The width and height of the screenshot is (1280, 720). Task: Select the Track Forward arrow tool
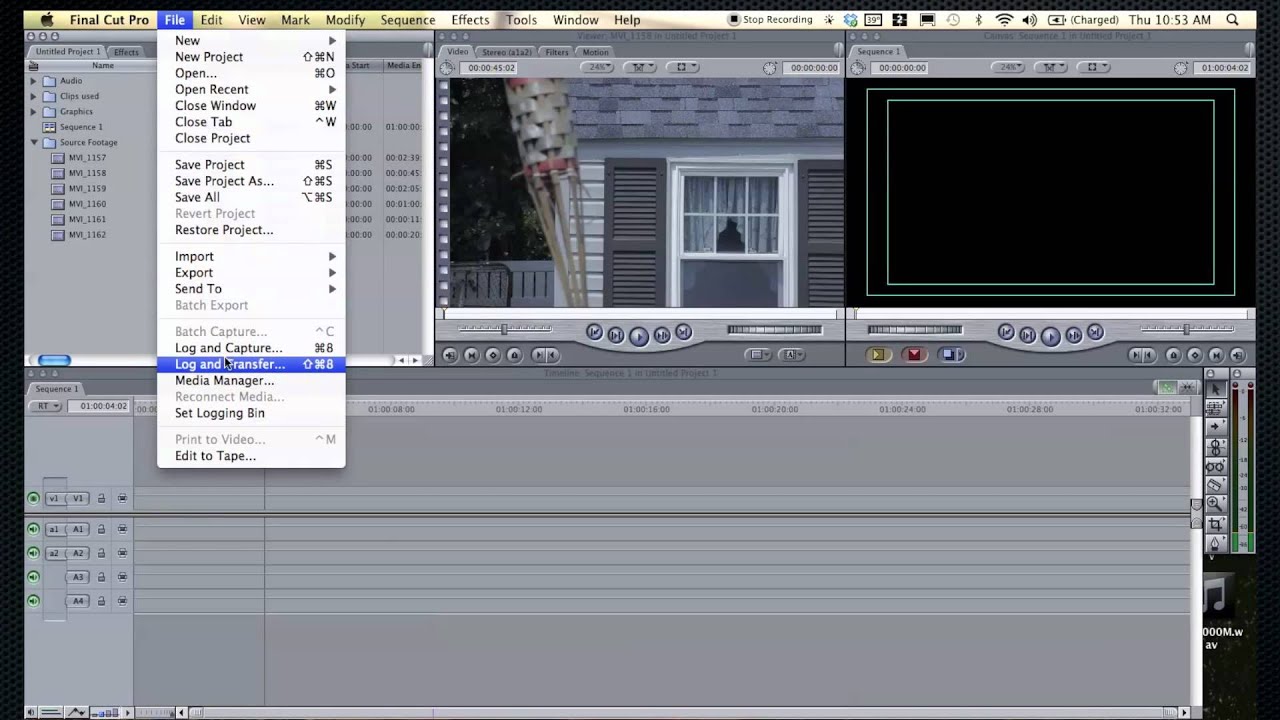[x=1215, y=427]
